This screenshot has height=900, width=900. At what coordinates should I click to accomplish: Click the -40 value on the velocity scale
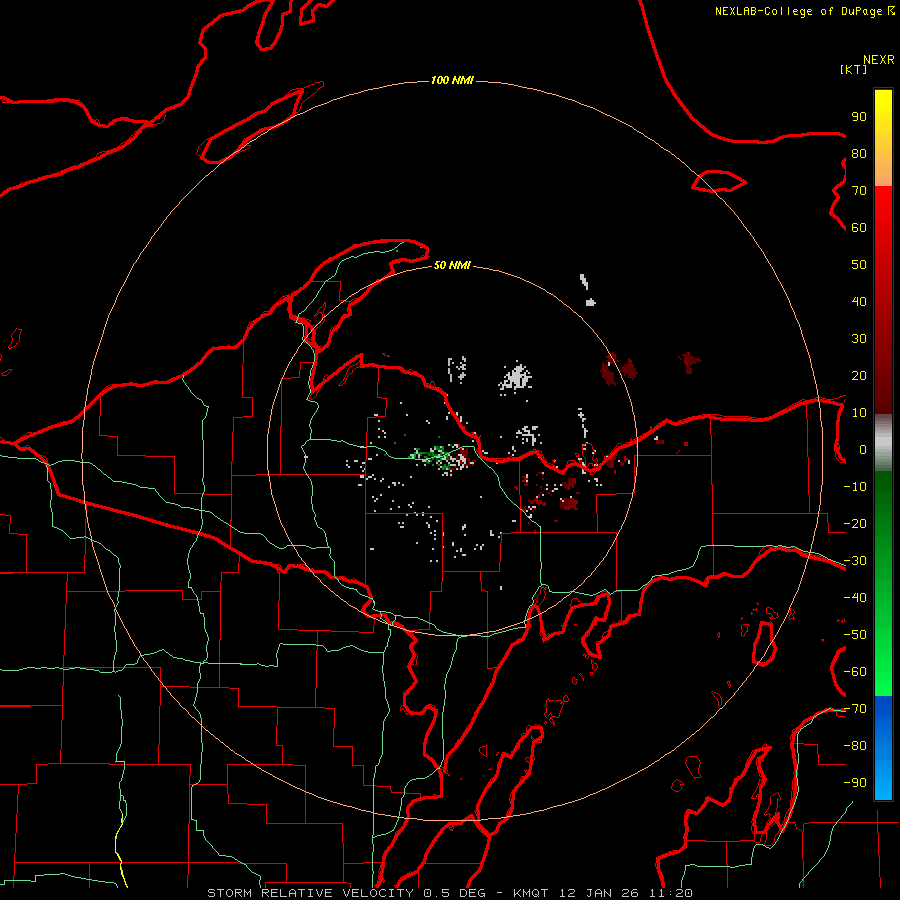point(855,598)
